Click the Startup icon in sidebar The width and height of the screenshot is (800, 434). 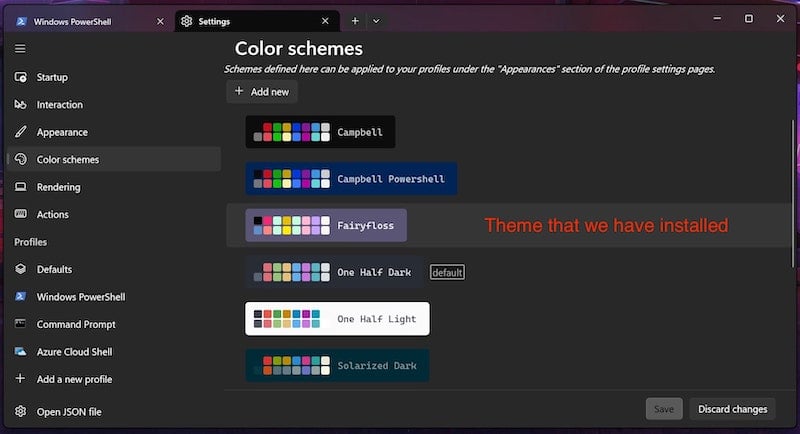click(20, 77)
